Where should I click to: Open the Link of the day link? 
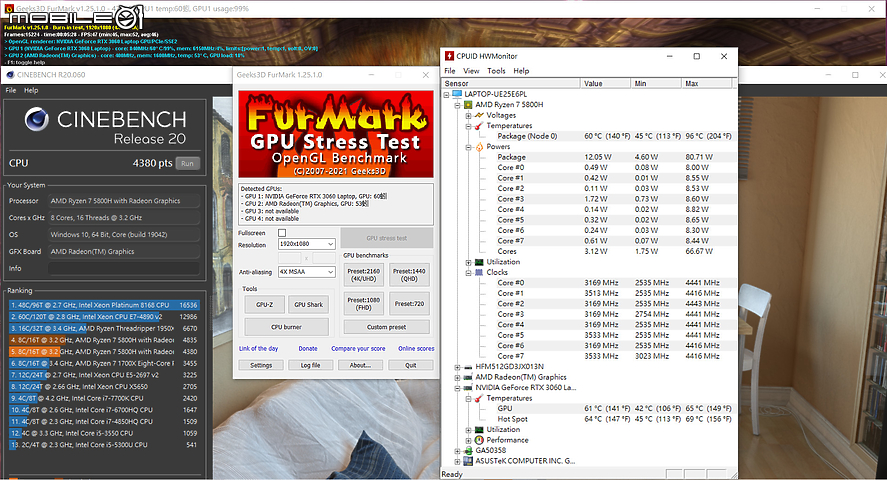tap(259, 348)
